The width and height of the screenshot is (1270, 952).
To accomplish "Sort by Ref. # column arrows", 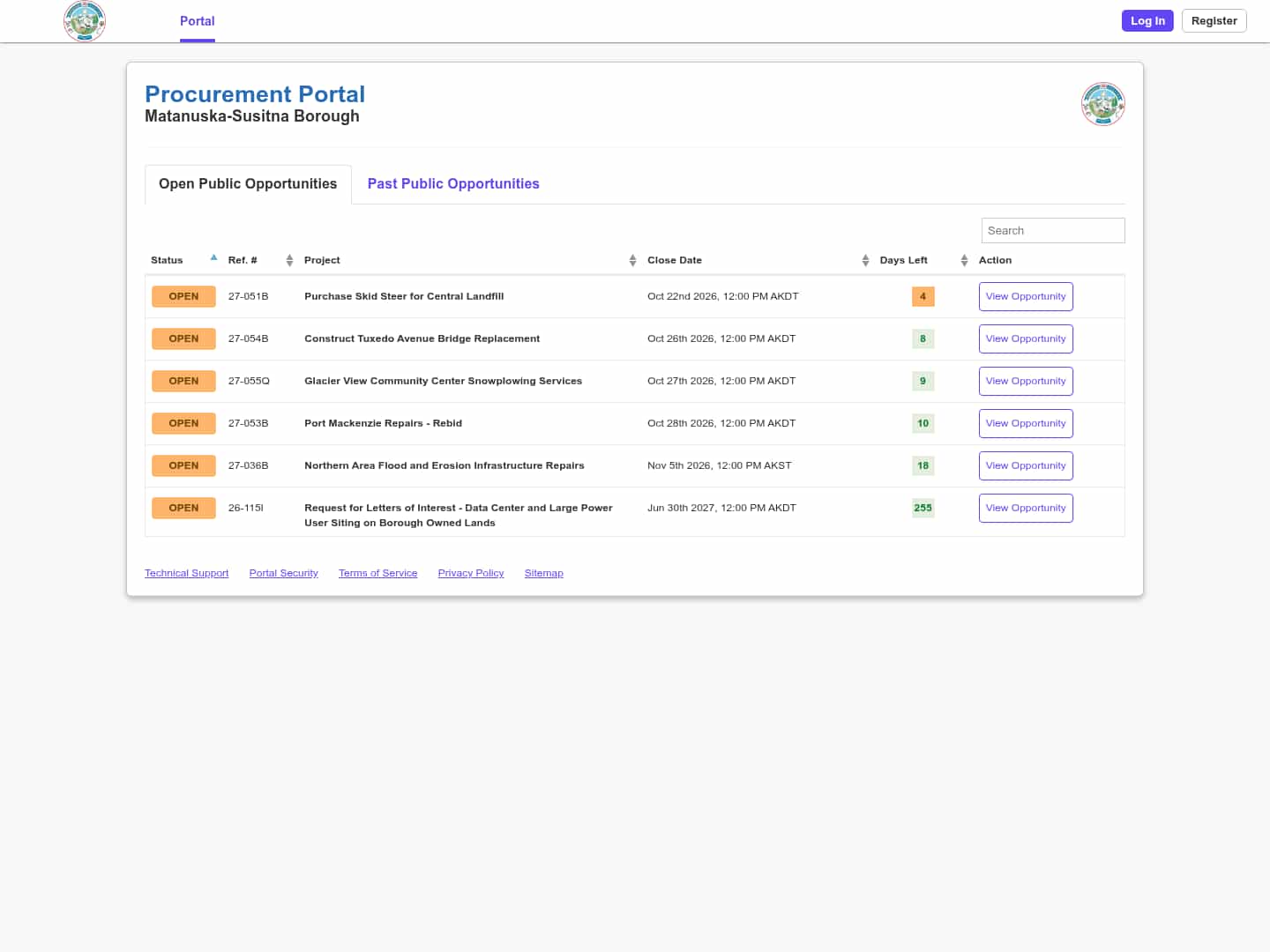I will coord(289,260).
